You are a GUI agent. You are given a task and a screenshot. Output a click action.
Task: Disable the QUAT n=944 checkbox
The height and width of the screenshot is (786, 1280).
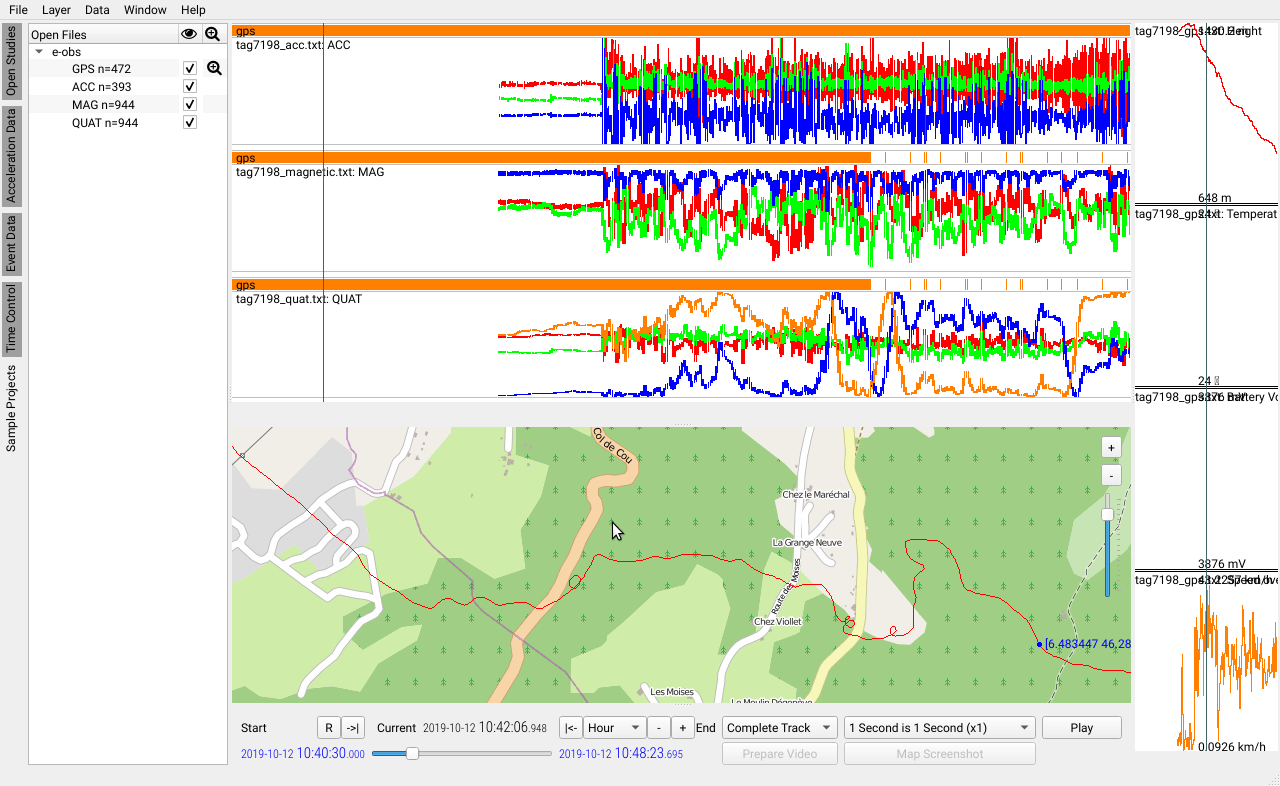pyautogui.click(x=190, y=123)
